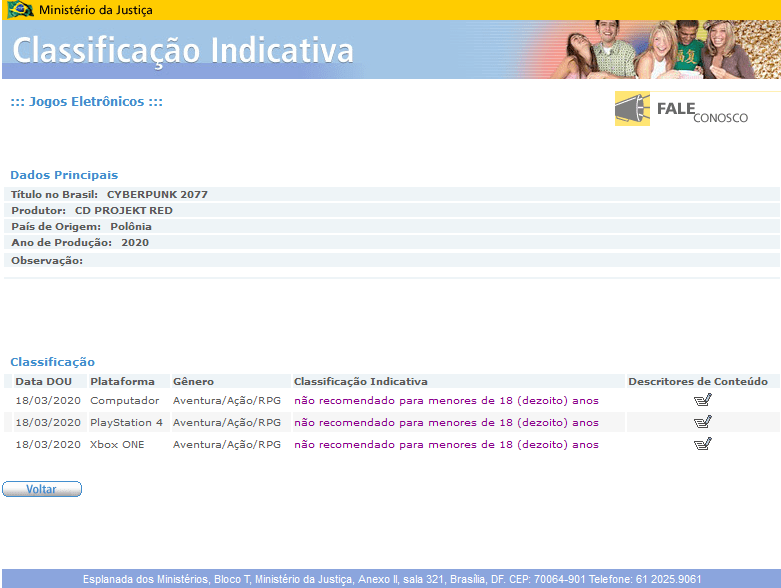The image size is (781, 588).
Task: Select the Descritores de Conteúdo column header
Action: point(698,381)
